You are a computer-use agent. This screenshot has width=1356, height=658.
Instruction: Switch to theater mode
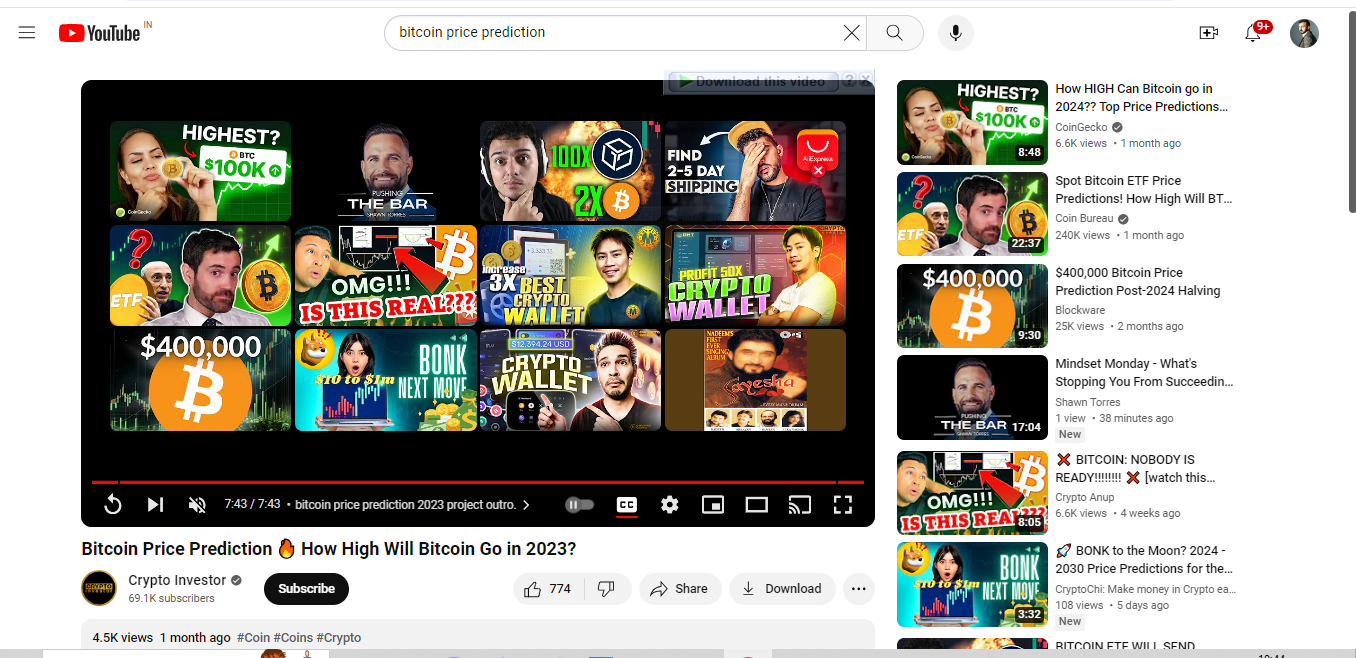pos(757,505)
